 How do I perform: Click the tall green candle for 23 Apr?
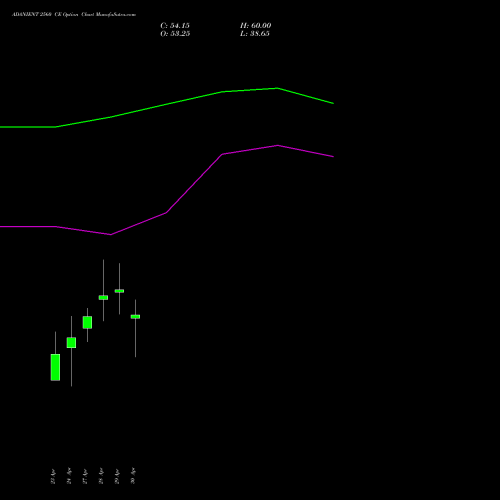click(x=55, y=367)
